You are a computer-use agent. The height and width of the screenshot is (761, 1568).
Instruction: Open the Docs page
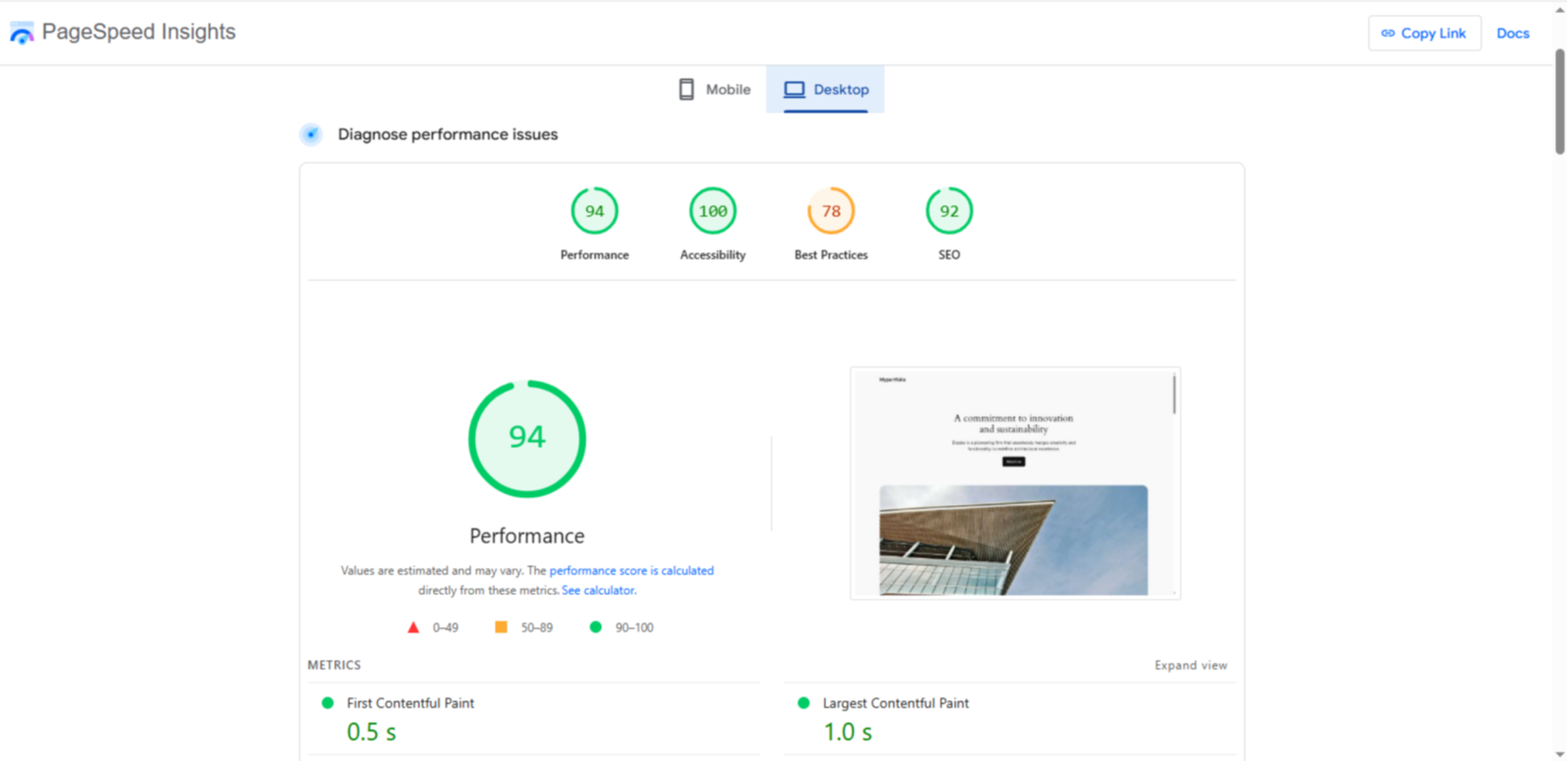tap(1512, 33)
